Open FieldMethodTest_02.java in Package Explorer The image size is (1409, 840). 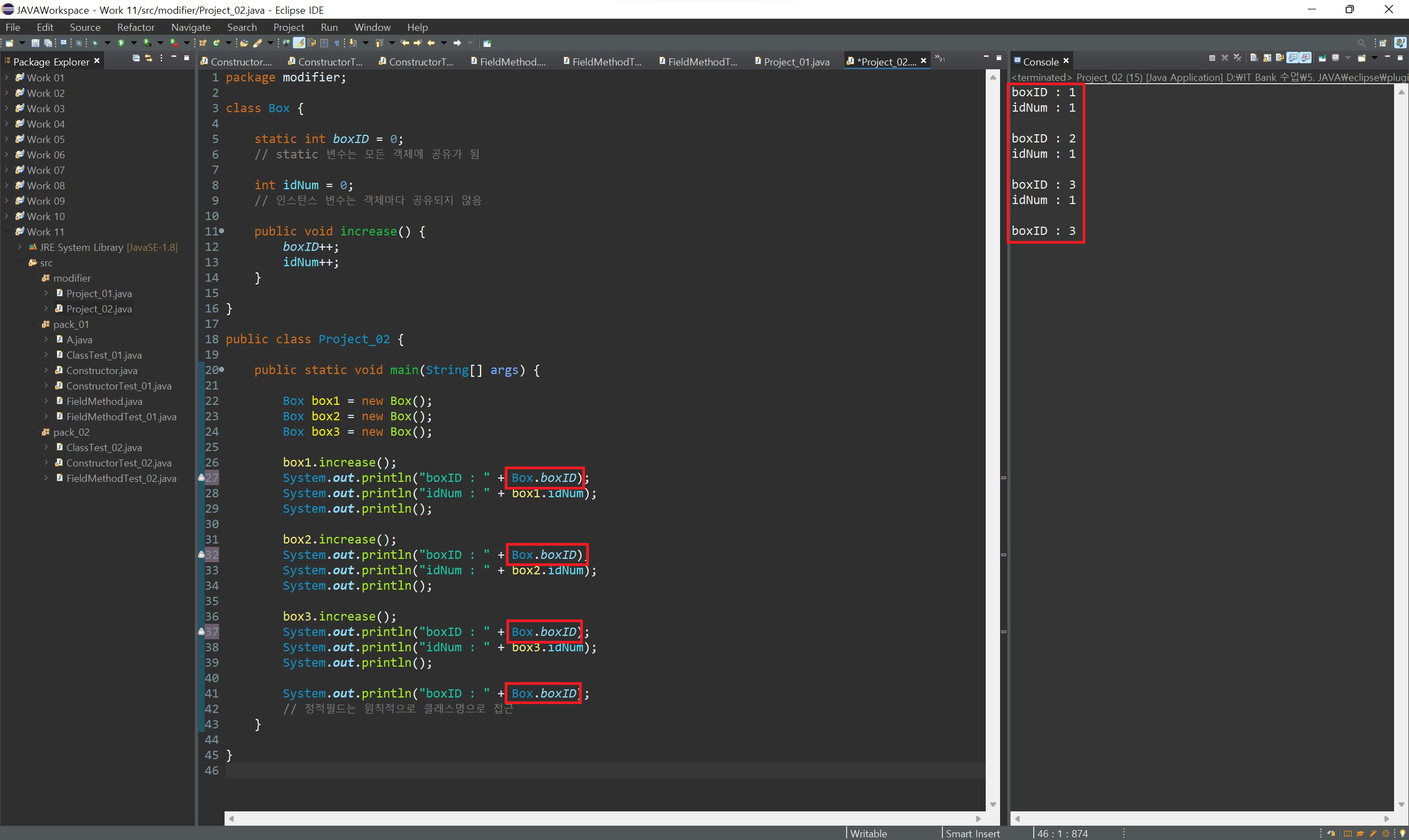pyautogui.click(x=121, y=478)
